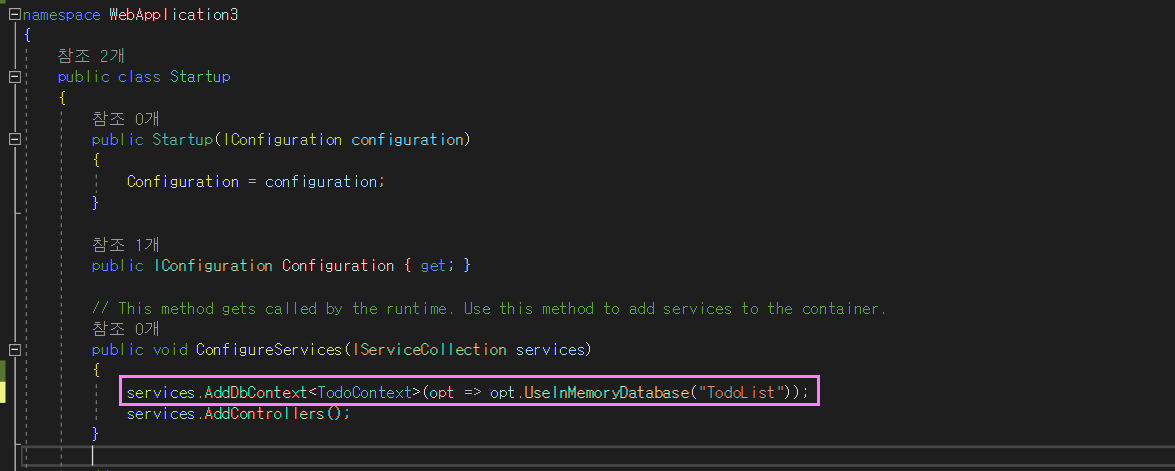Collapse the public class Startup block
The image size is (1175, 471).
coord(14,76)
